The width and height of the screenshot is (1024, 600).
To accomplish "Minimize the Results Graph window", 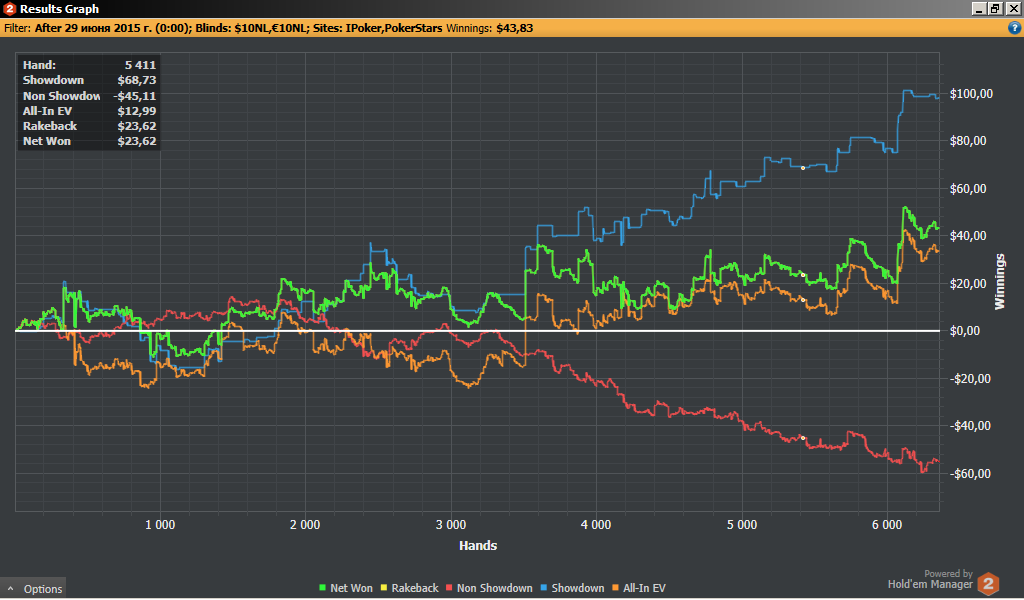I will (979, 8).
